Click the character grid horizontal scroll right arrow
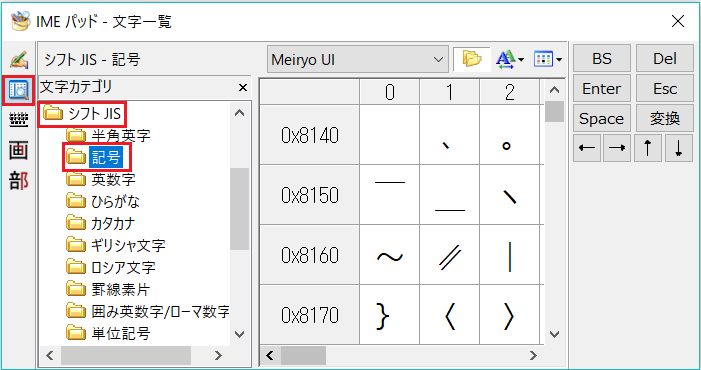Screen dimensions: 701x370 533,356
